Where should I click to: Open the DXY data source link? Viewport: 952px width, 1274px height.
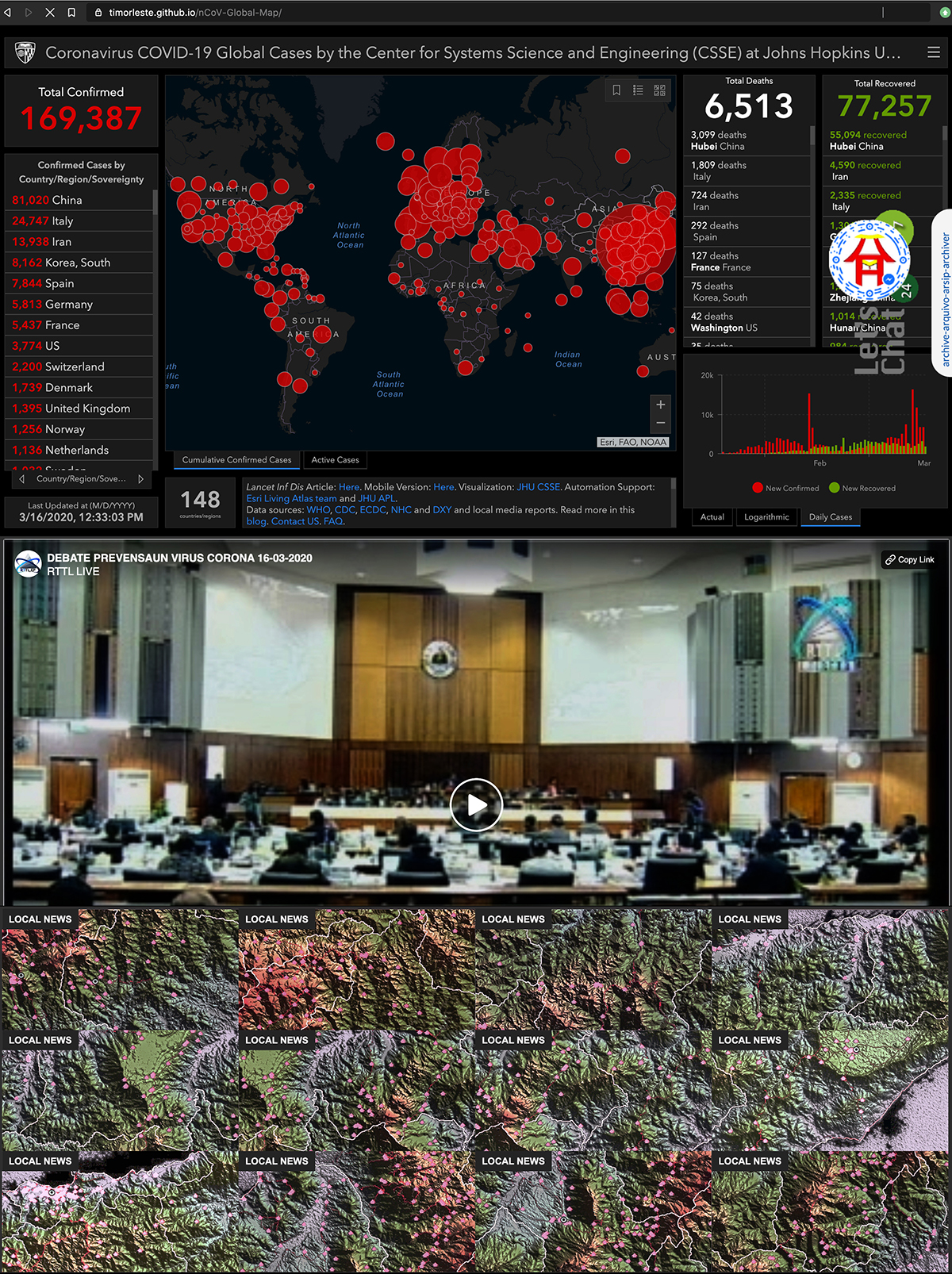coord(442,510)
